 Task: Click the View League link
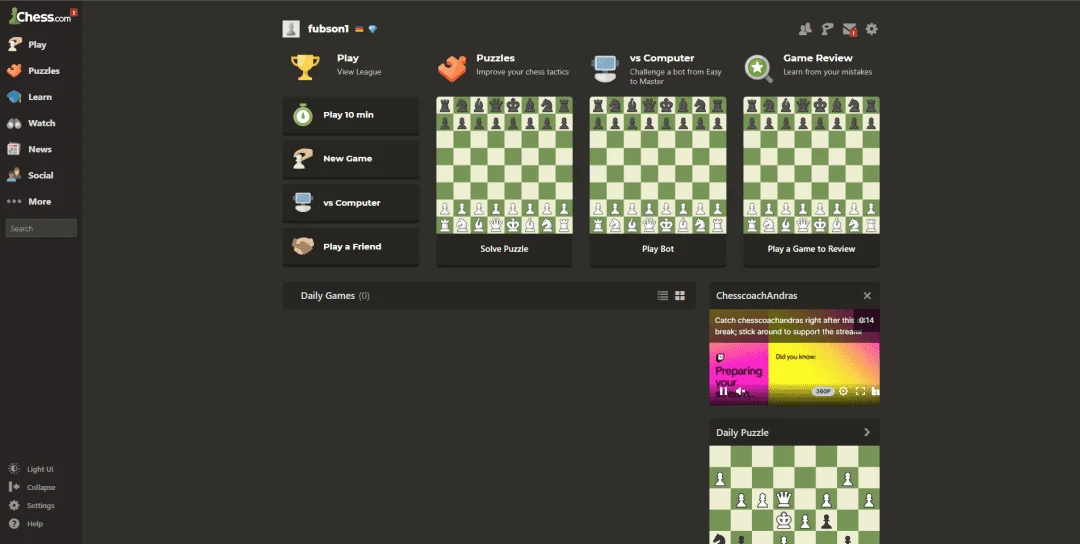tap(359, 72)
